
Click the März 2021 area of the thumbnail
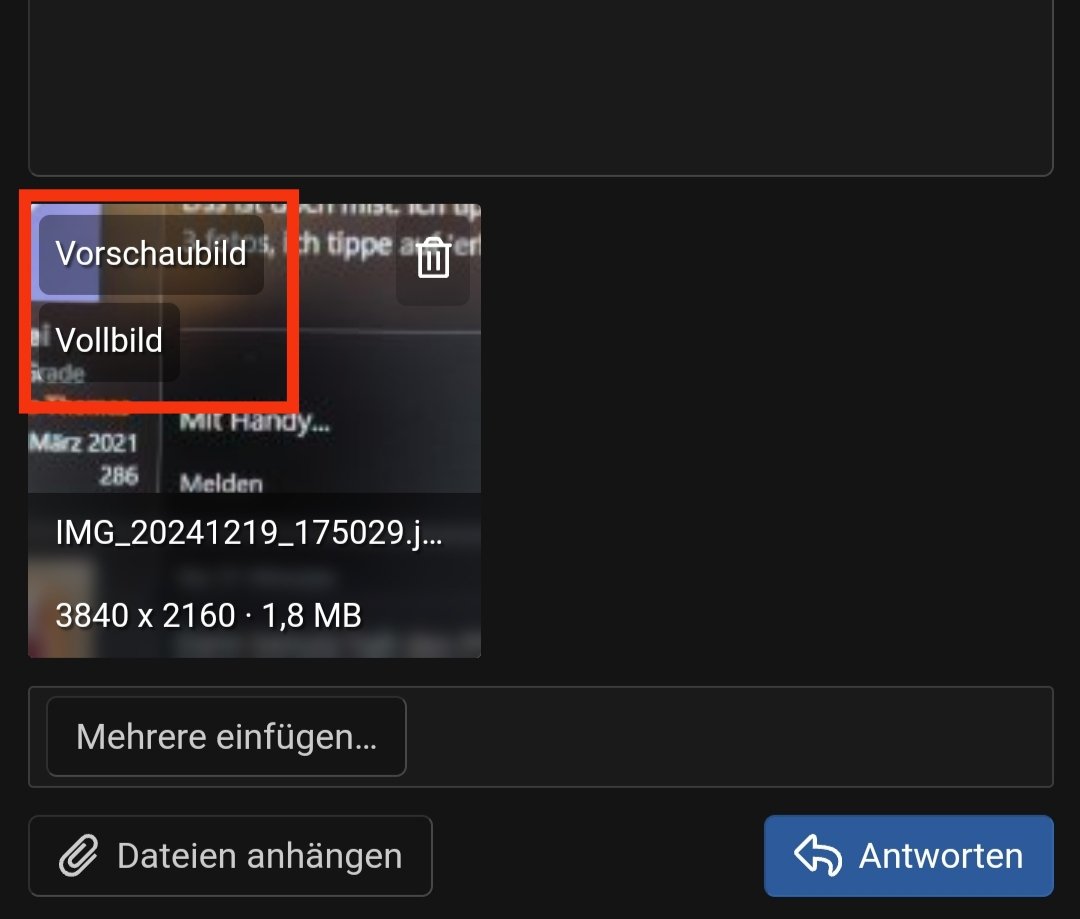83,443
